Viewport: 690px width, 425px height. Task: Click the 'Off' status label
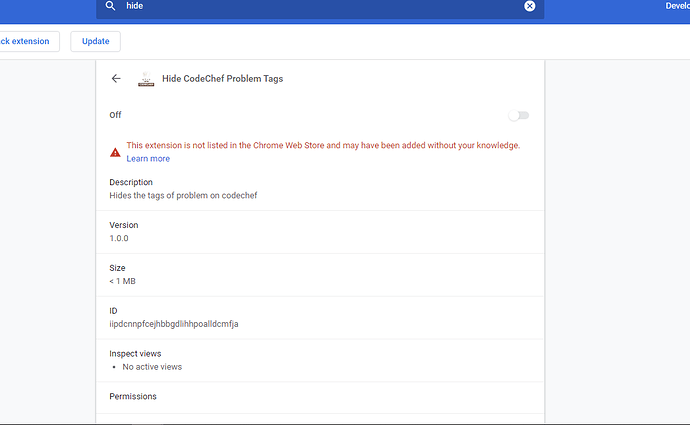point(115,115)
